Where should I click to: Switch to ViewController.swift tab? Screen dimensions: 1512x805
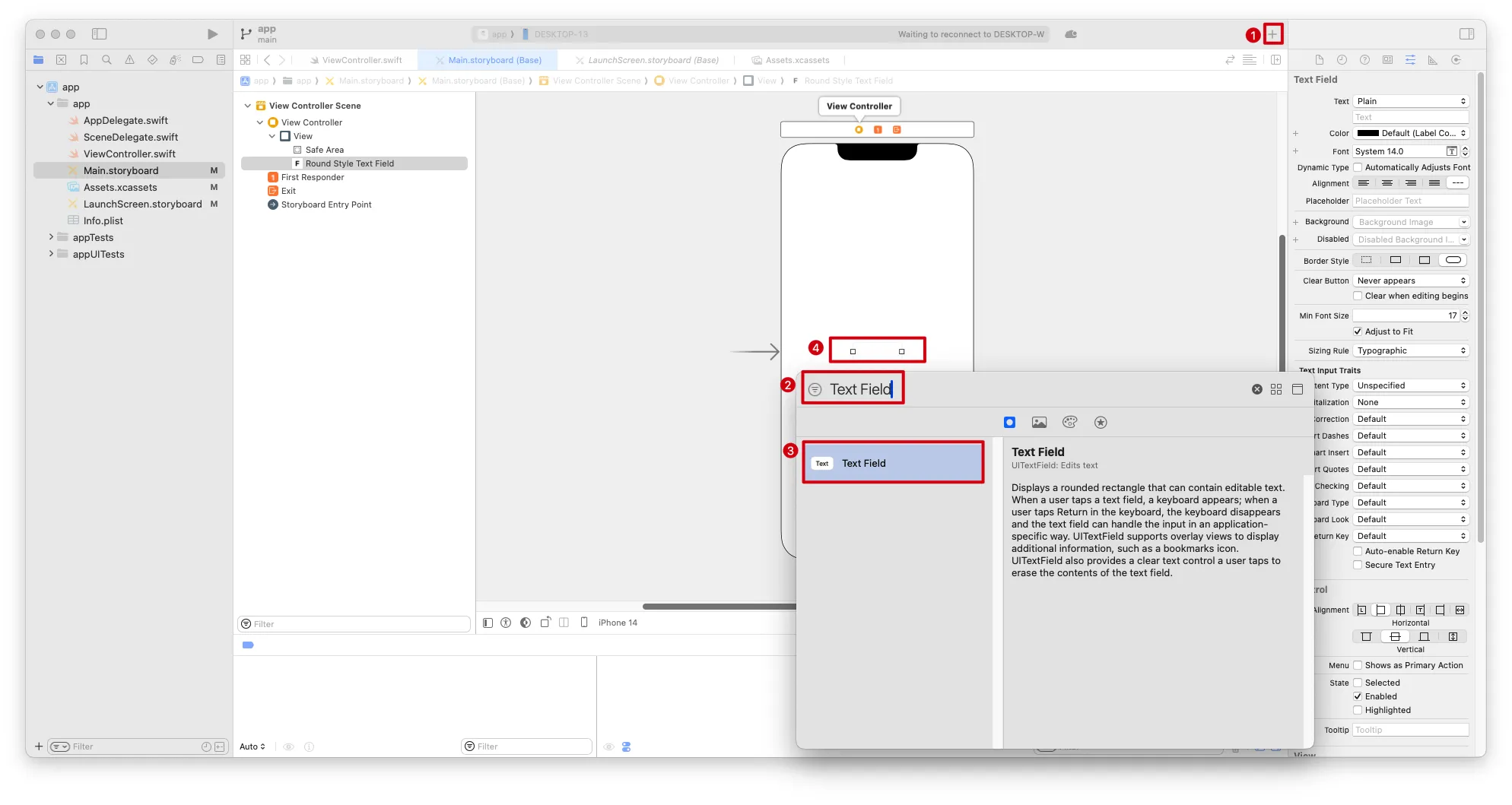click(x=361, y=60)
